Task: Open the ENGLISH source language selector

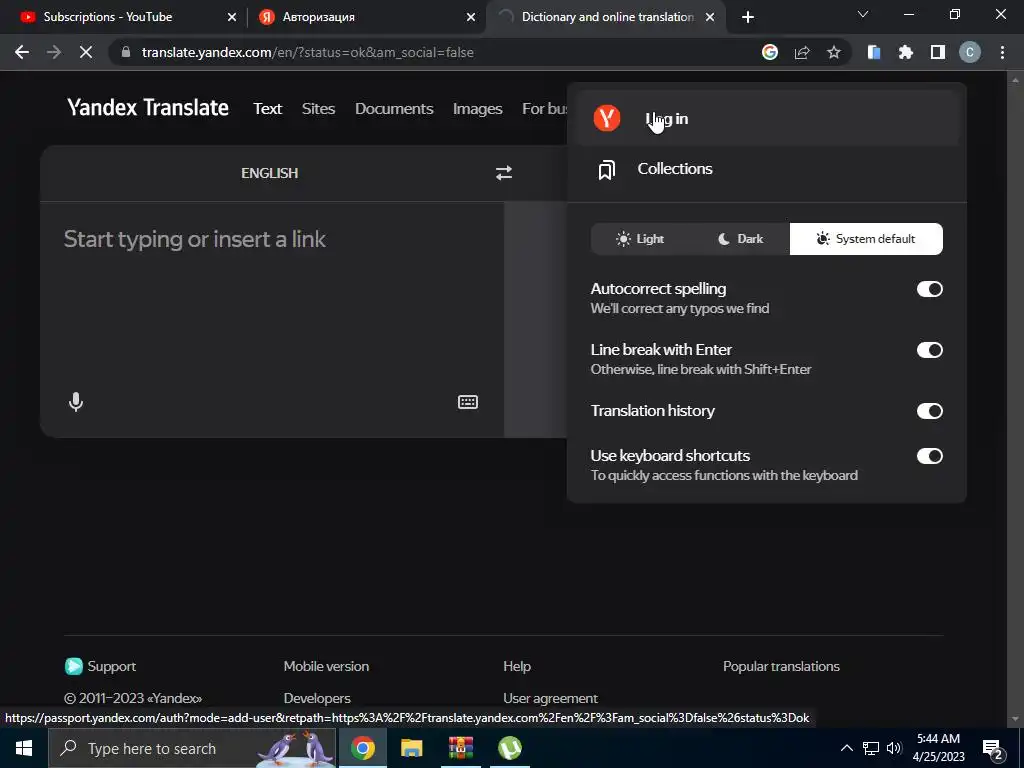Action: coord(269,173)
